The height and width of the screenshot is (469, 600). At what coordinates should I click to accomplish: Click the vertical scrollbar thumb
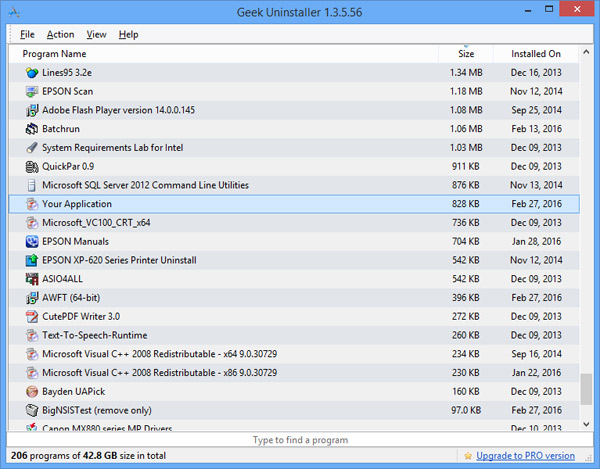(x=586, y=388)
